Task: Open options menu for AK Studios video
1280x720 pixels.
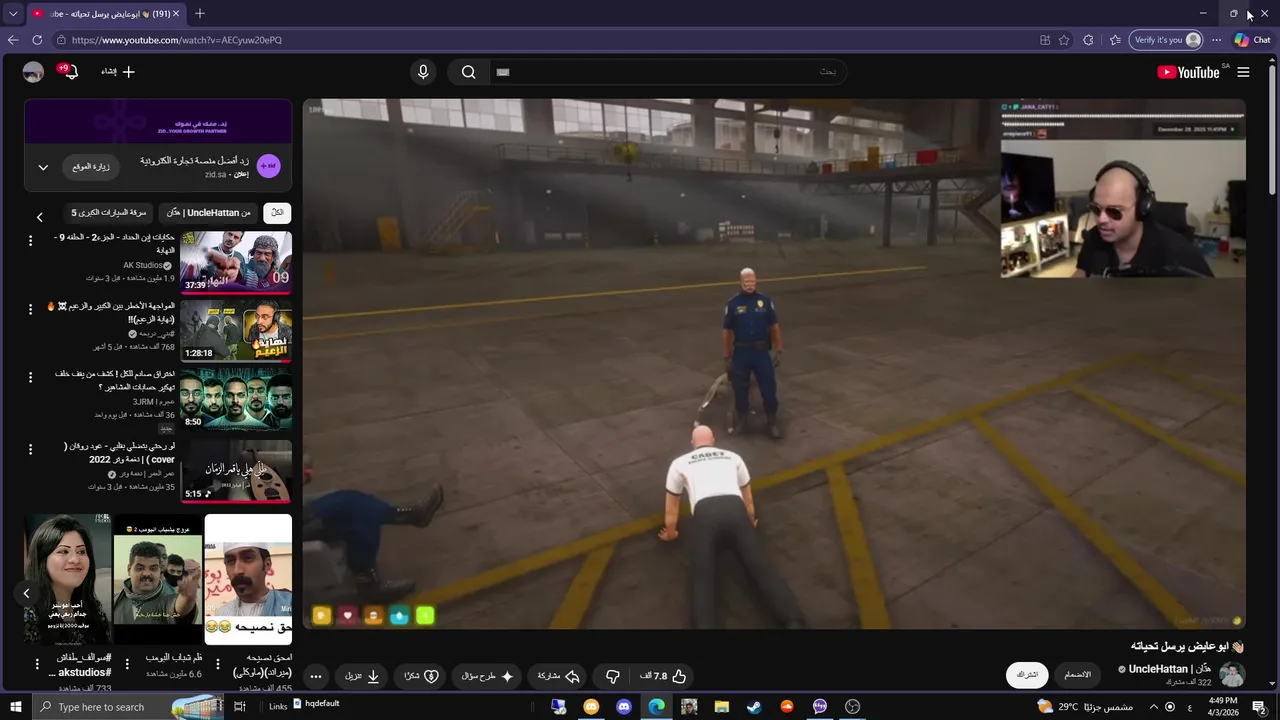Action: point(30,241)
